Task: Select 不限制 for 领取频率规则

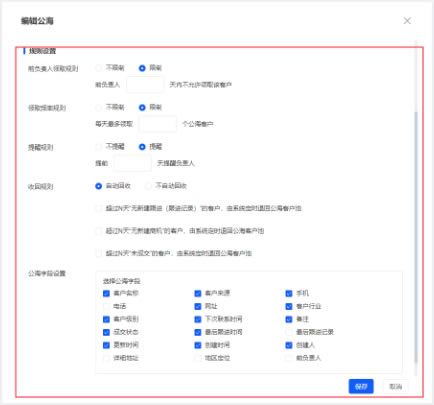Action: point(98,107)
